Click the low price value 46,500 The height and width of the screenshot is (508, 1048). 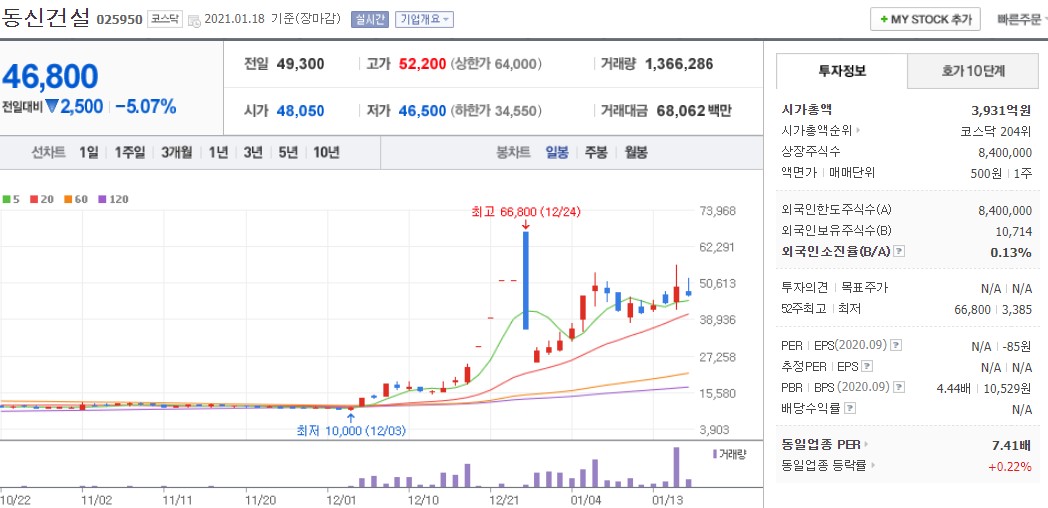(422, 111)
